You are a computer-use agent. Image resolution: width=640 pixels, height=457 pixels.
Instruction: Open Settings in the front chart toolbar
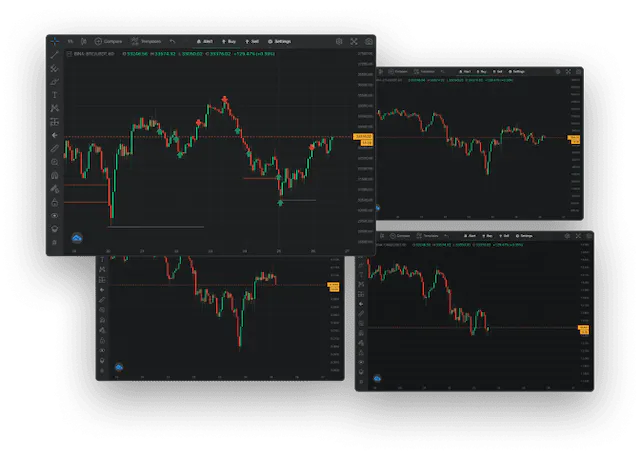click(x=279, y=42)
